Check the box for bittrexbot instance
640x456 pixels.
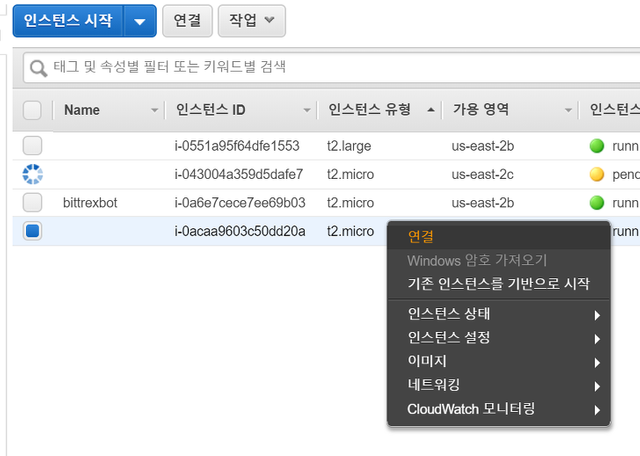coord(32,203)
